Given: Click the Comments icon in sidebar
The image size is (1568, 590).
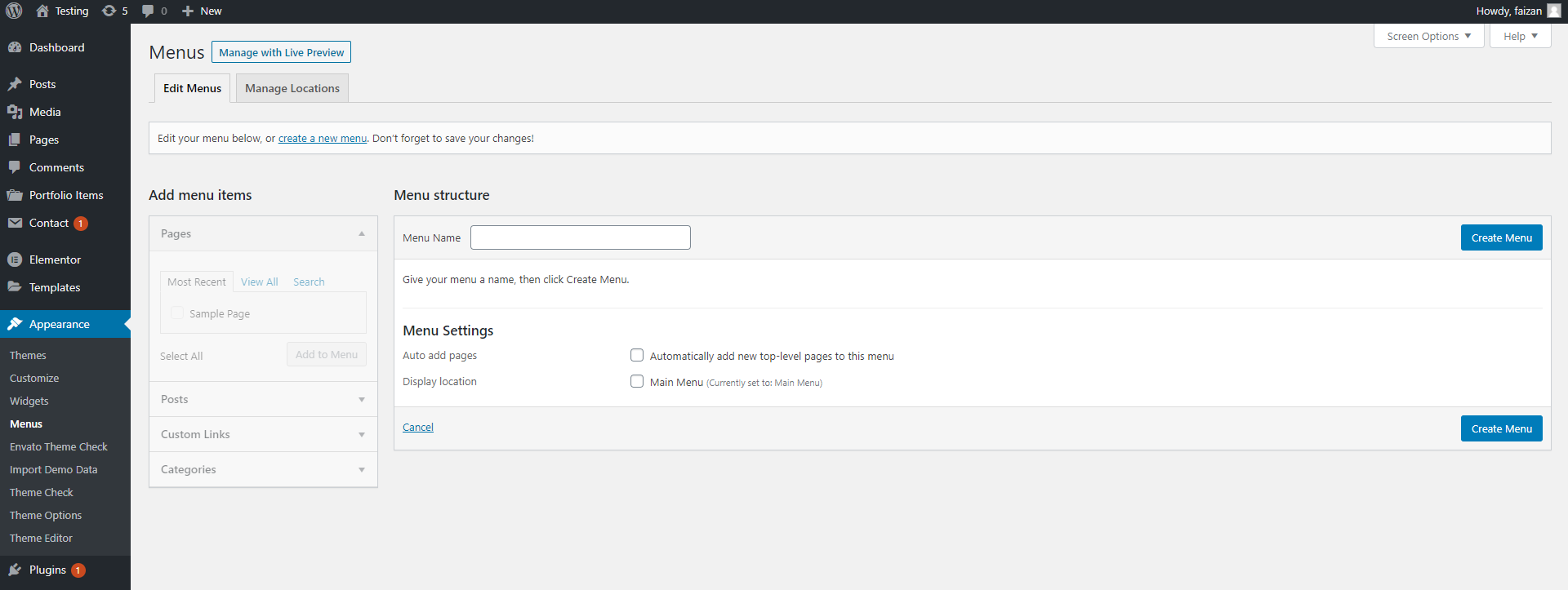Looking at the screenshot, I should (x=15, y=167).
